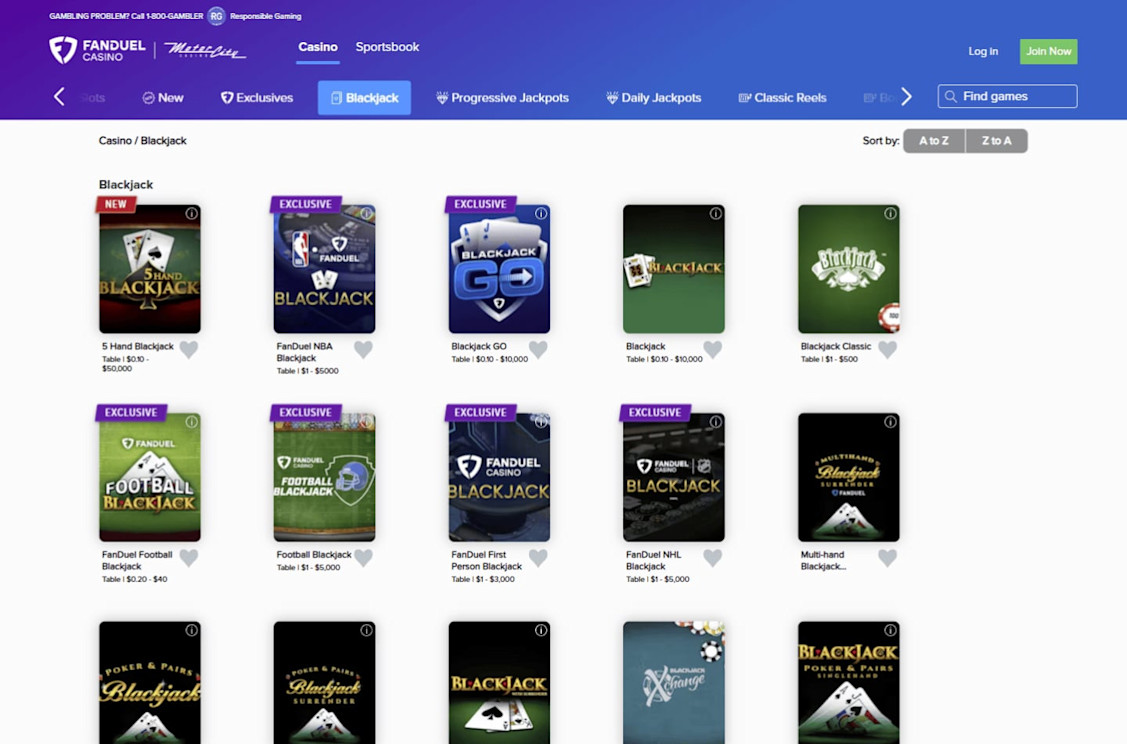Click the search magnifier icon

pos(950,96)
